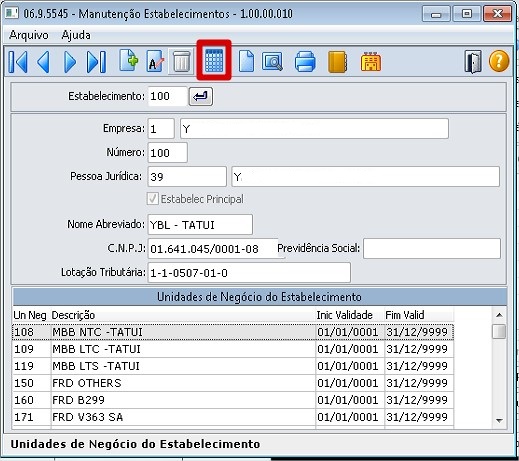Select row MBB LTC -TATUI
Screen dimensions: 519x461
point(233,349)
